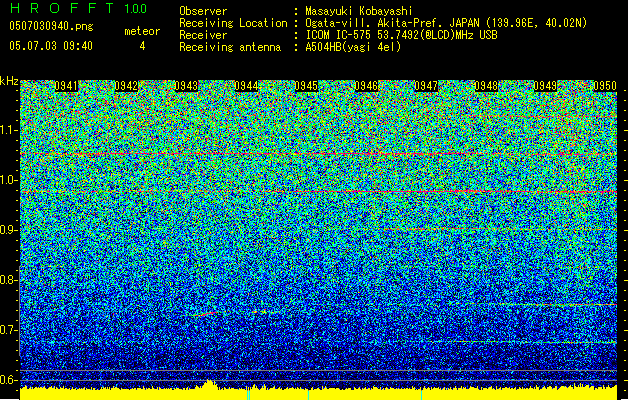Screen dimensions: 629x400
Task: Click the 0948 time marker
Action: (x=486, y=86)
